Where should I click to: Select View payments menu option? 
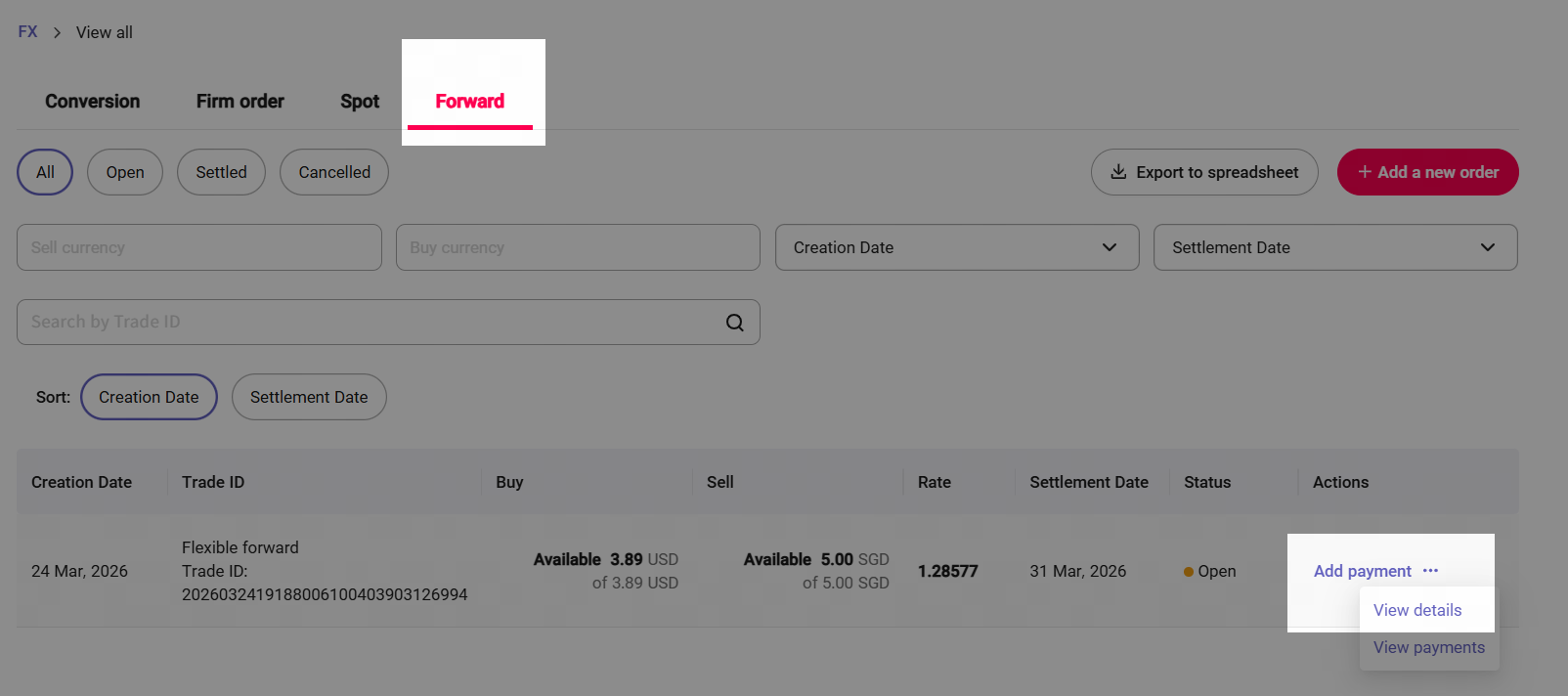[x=1428, y=647]
